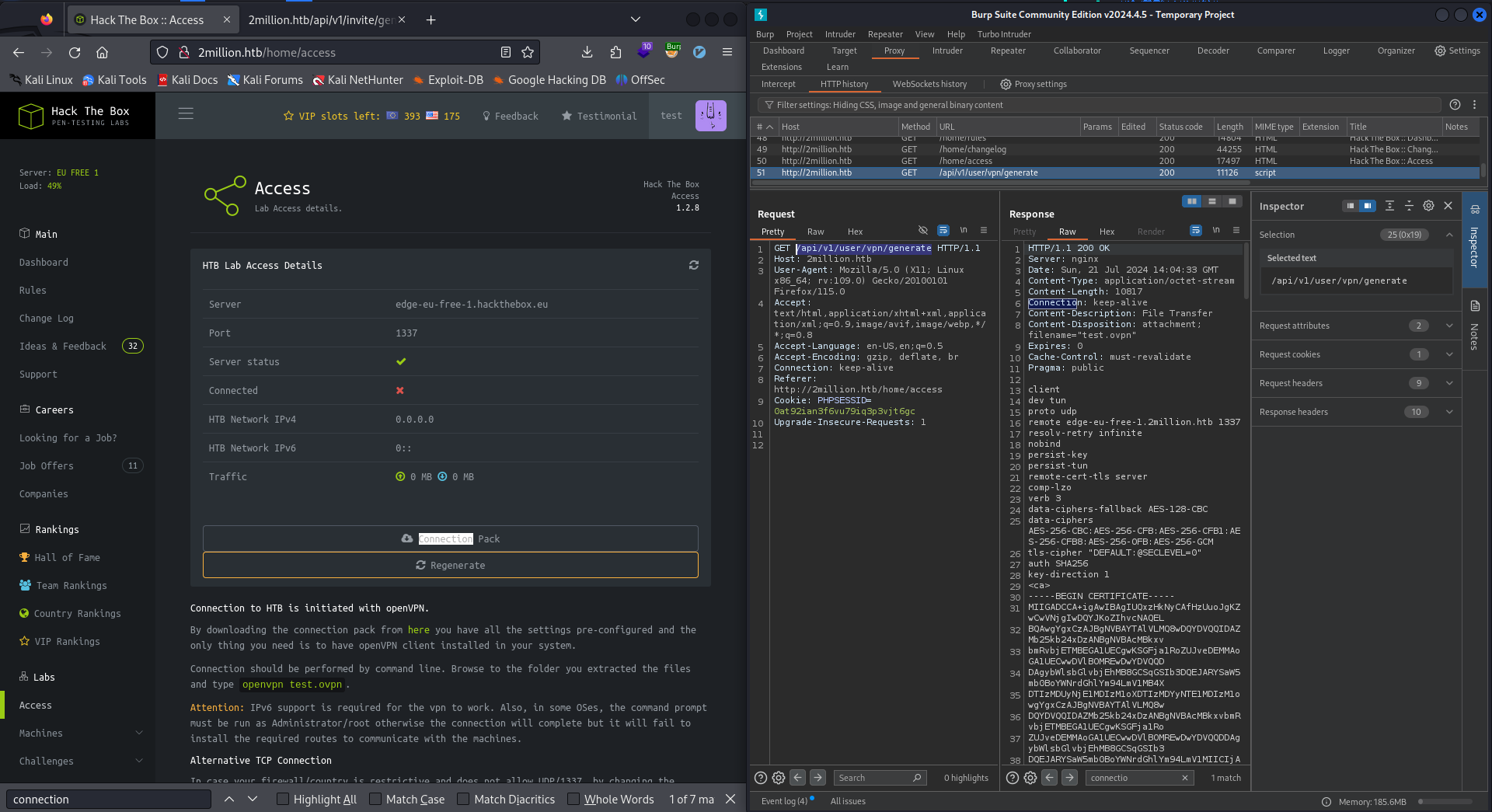The image size is (1492, 812).
Task: Clear the response search term connectio
Action: pos(1184,778)
